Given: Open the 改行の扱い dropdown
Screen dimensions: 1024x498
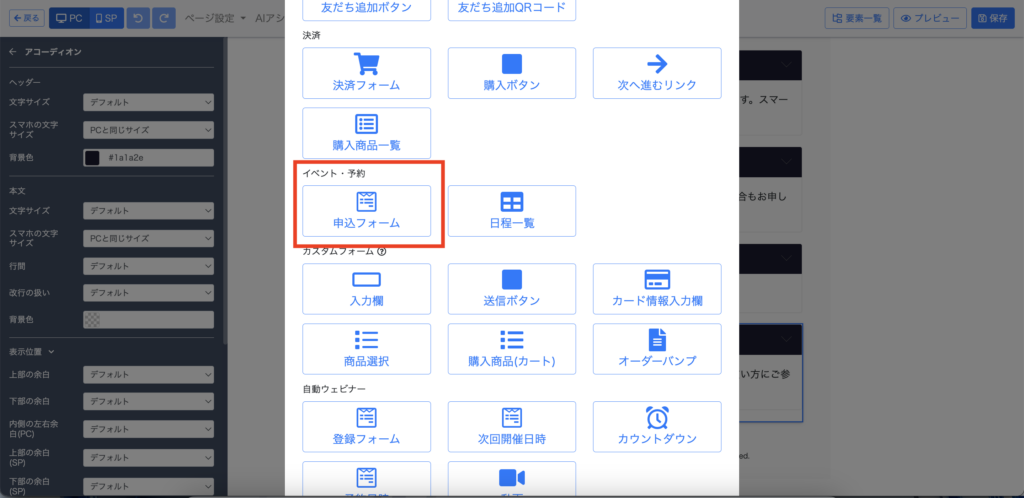Looking at the screenshot, I should coord(148,292).
